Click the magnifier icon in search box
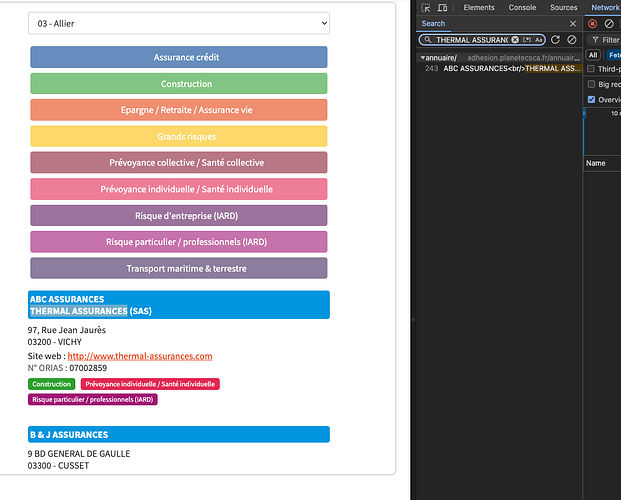621x500 pixels. tap(428, 40)
